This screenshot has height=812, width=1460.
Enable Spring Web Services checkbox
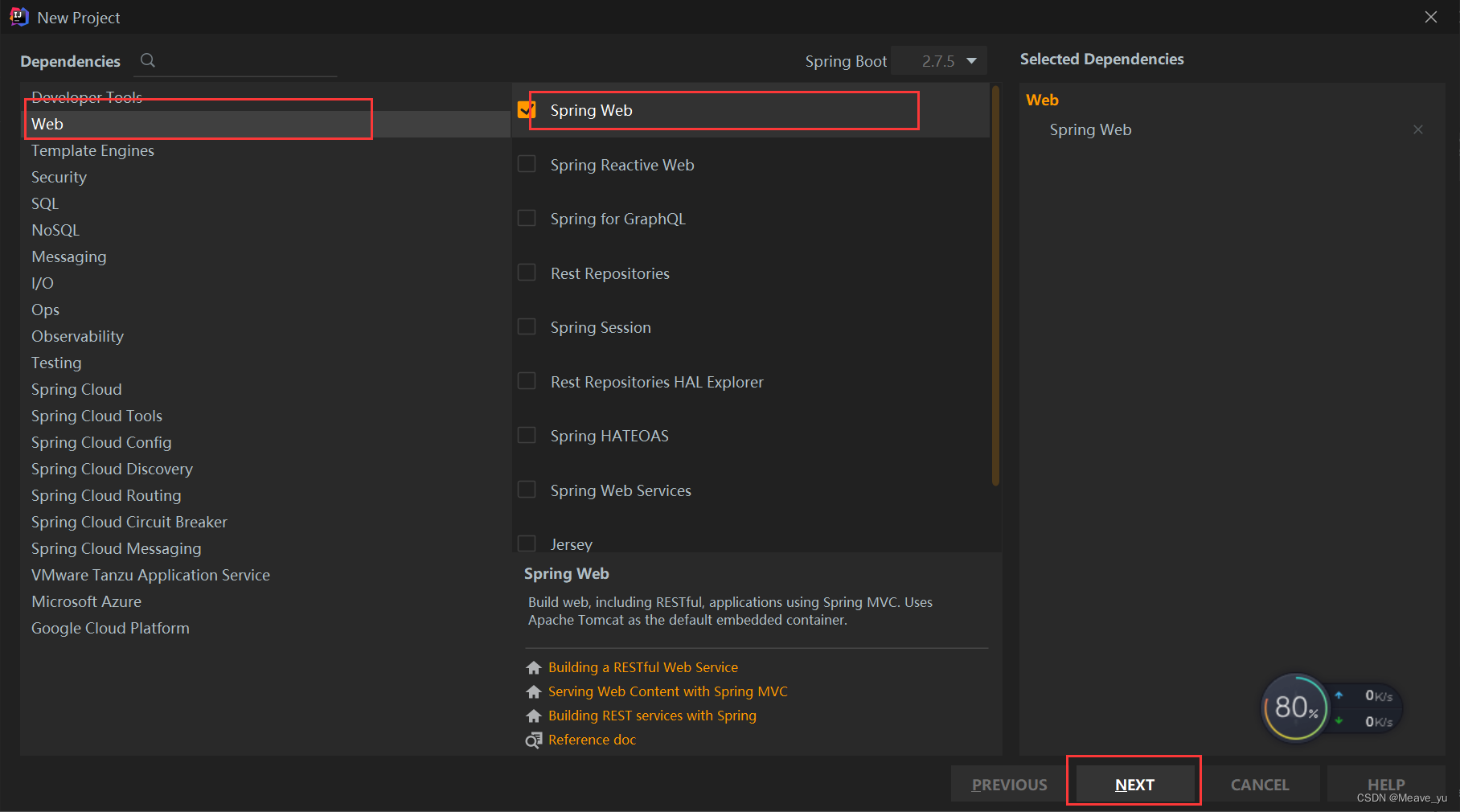(x=527, y=490)
